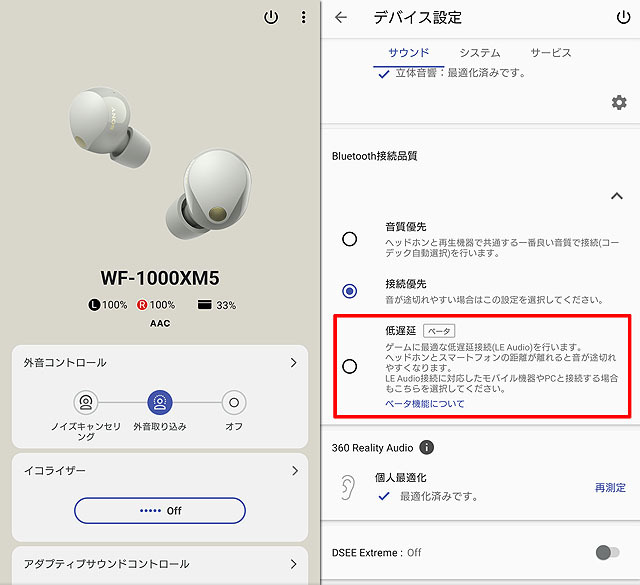Choose the 音質優先 radio button
This screenshot has height=585, width=640.
(349, 239)
